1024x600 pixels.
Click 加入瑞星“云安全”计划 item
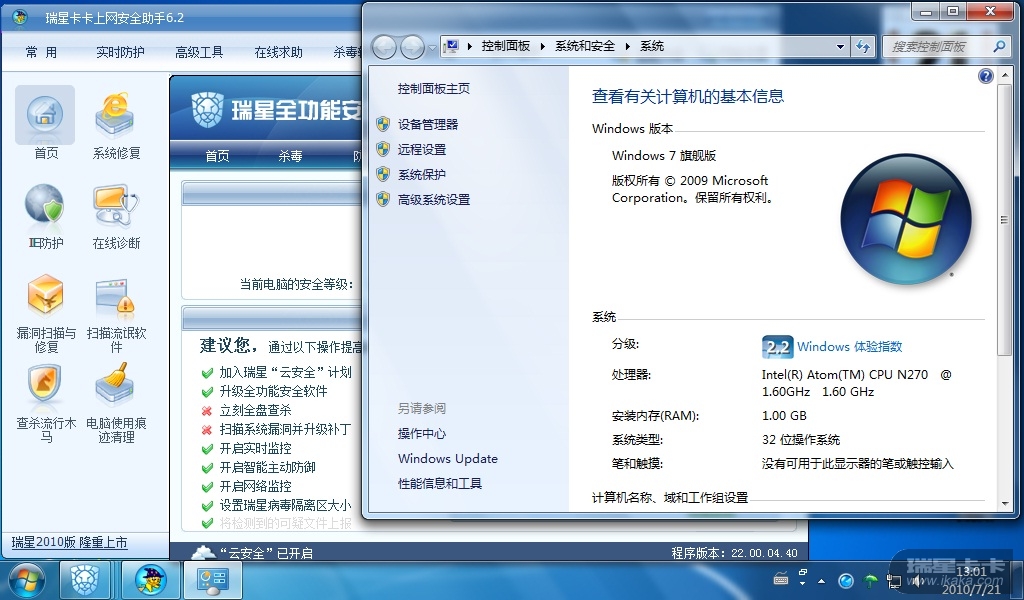coord(285,372)
